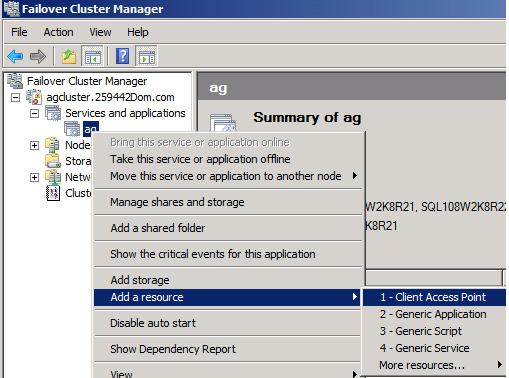
Task: Choose Disable auto start
Action: coord(228,323)
